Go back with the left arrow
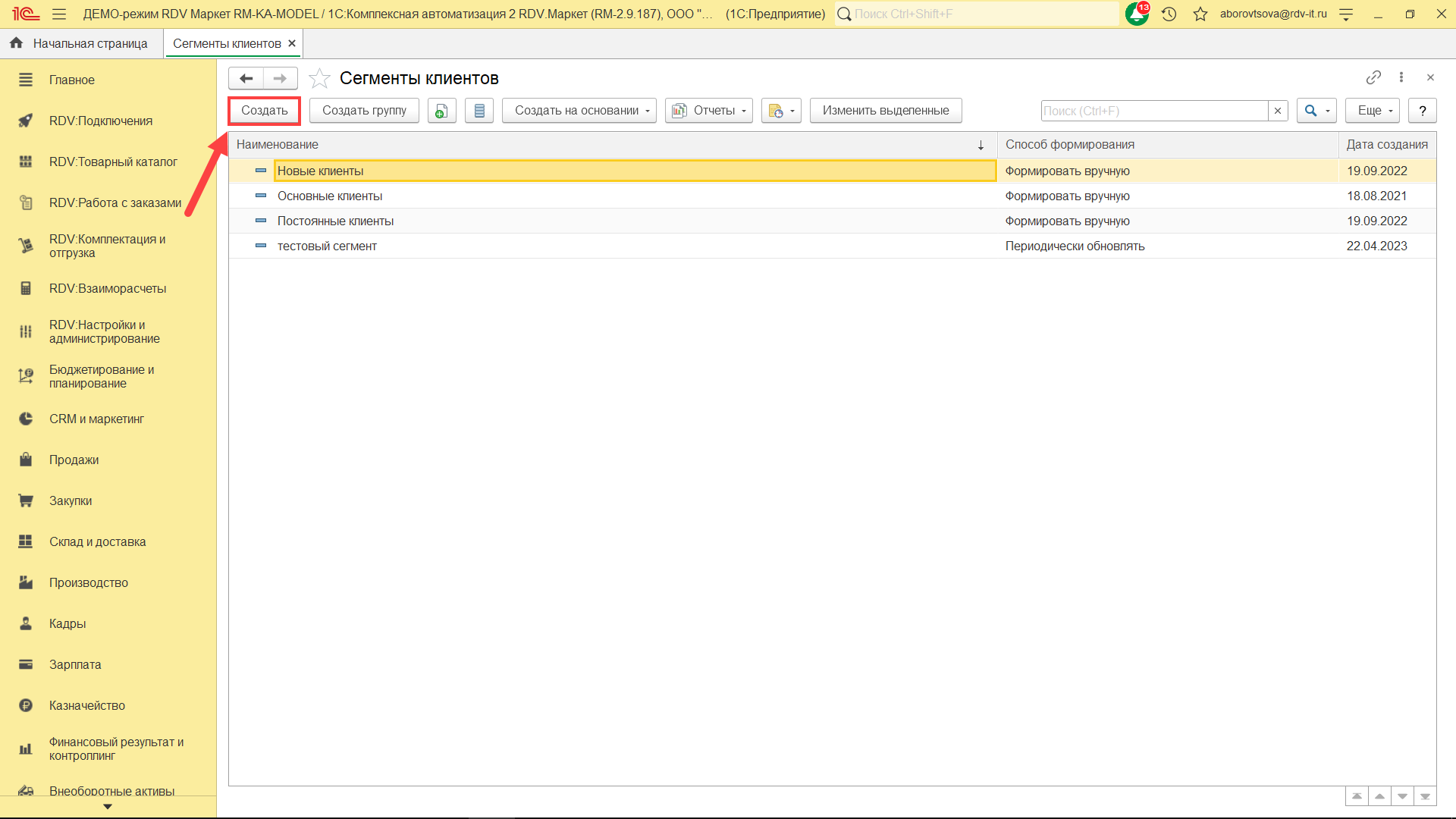The image size is (1456, 819). point(246,78)
